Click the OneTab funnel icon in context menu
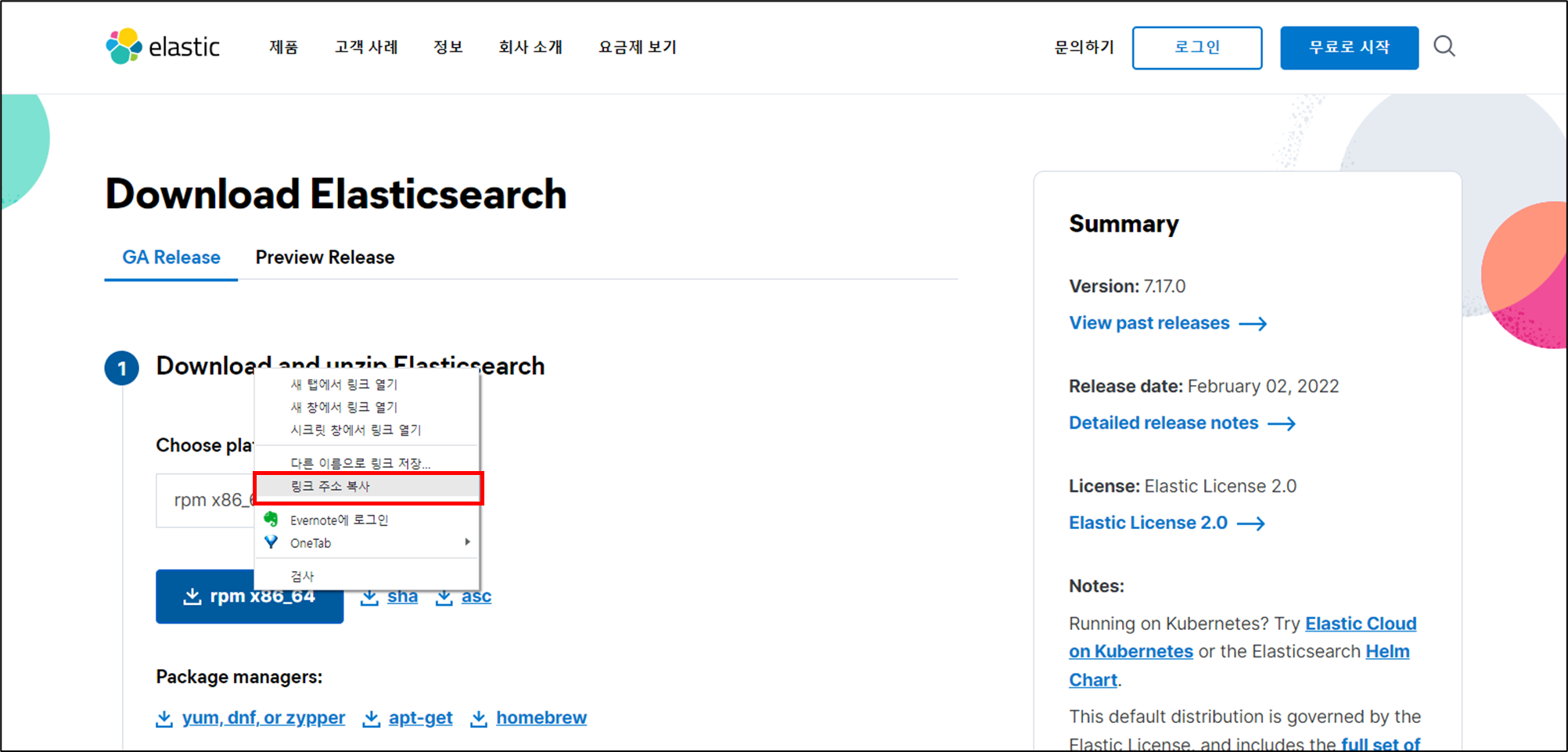The width and height of the screenshot is (1568, 752). (x=271, y=542)
